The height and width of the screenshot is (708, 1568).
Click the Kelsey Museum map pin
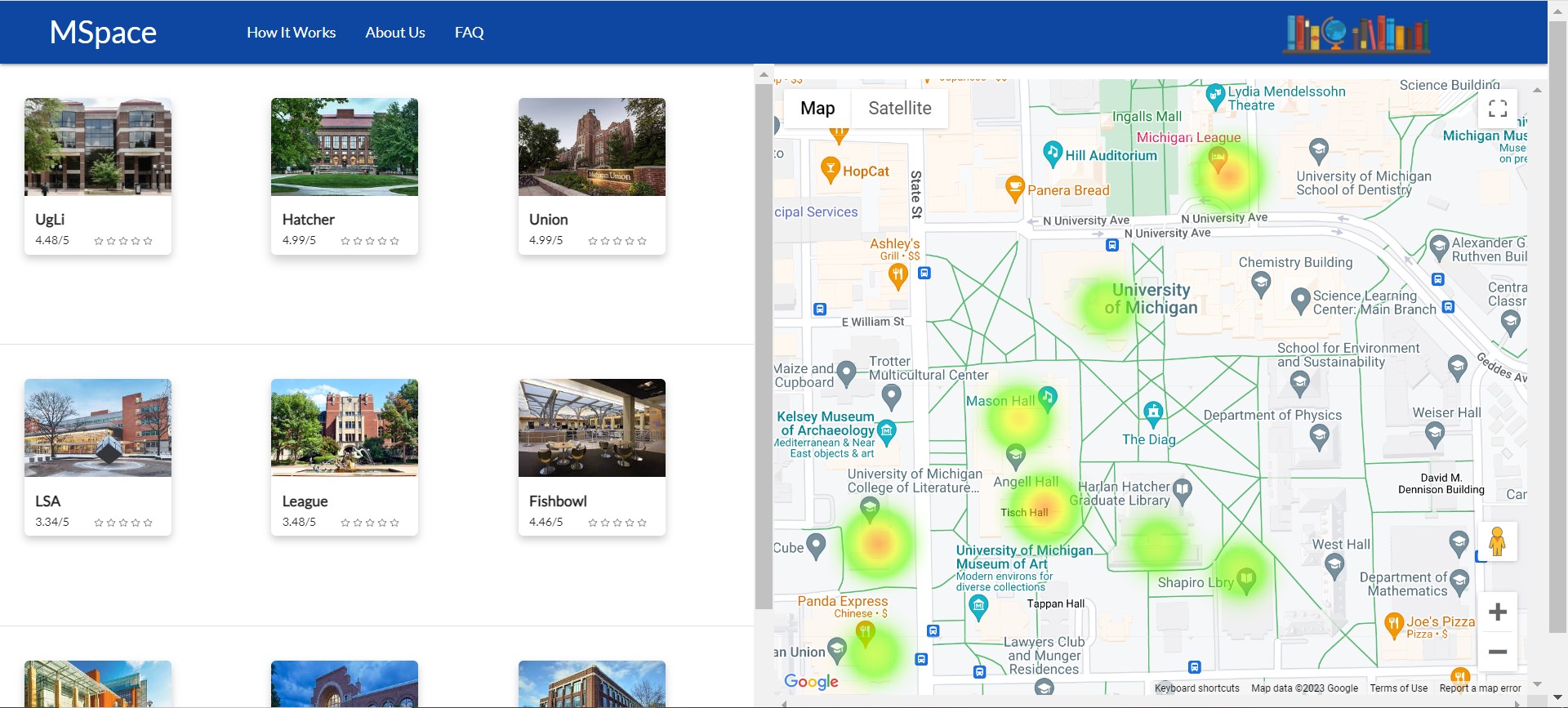886,431
